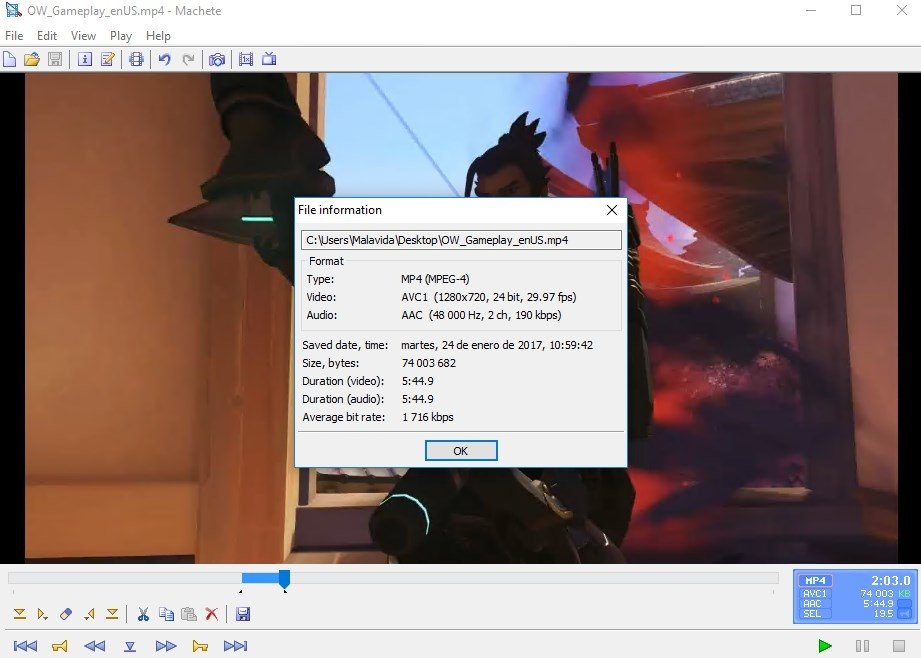
Task: Open the File menu
Action: tap(14, 36)
